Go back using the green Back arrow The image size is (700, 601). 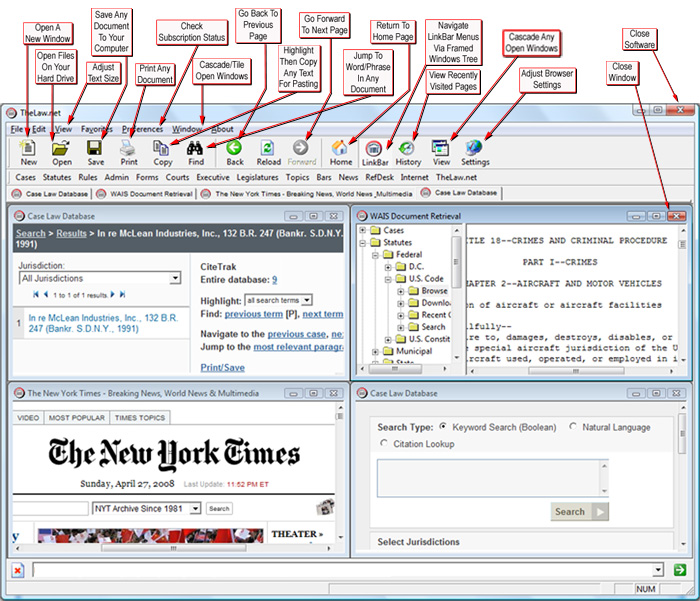coord(234,147)
